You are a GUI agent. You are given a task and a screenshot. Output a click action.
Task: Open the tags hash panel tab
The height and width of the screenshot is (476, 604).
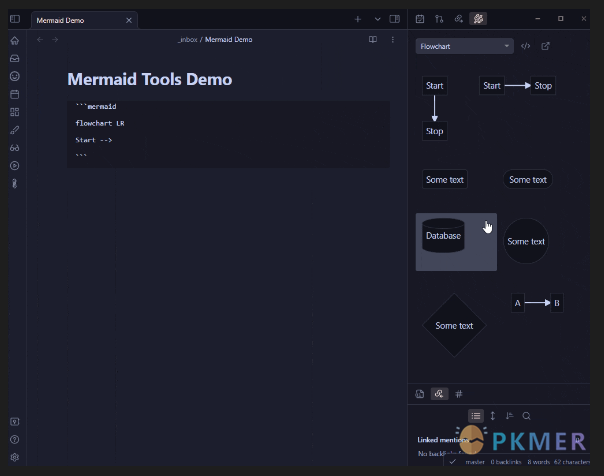tap(459, 394)
